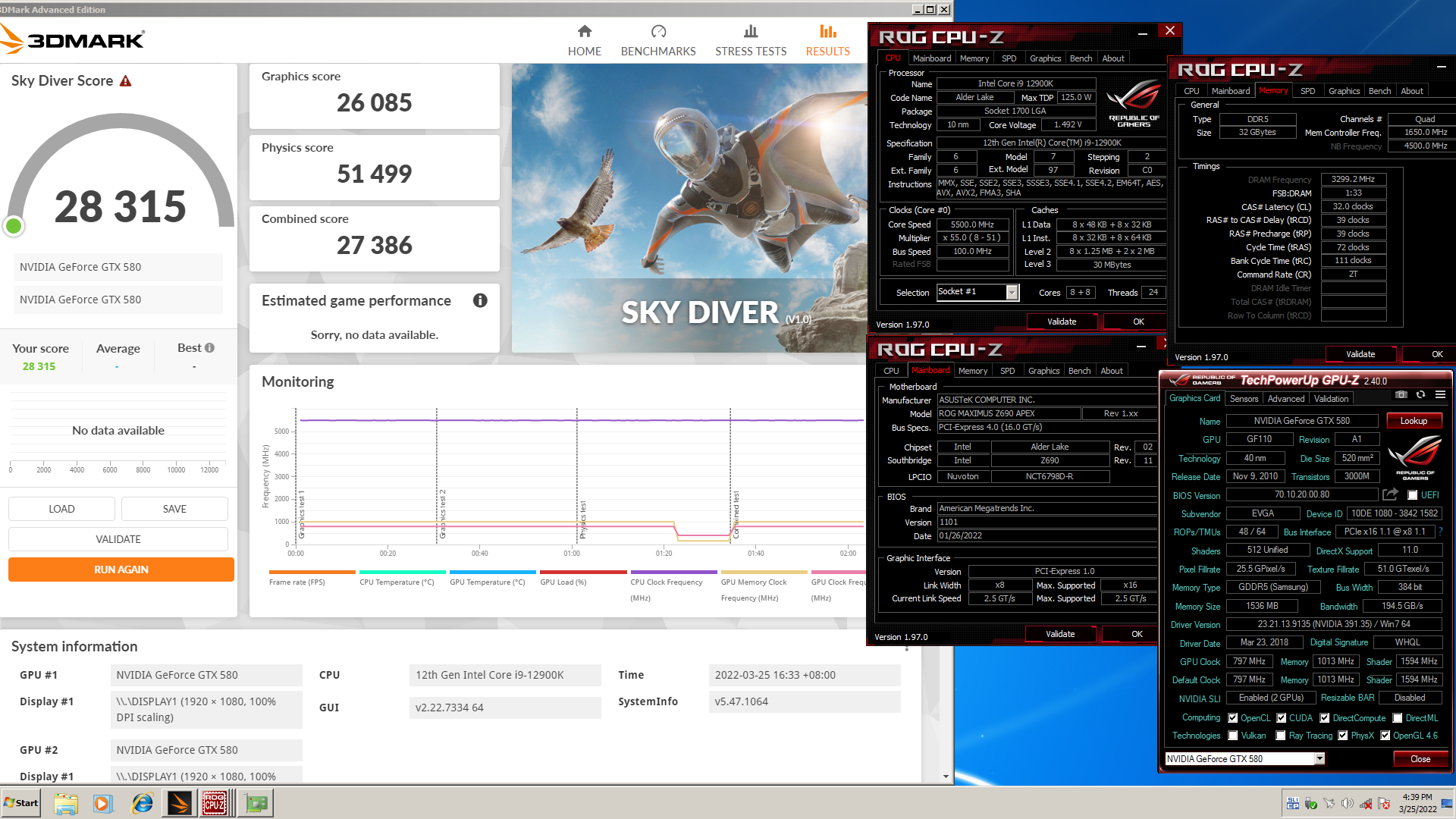
Task: Click the 3DMark scrollbar down arrow
Action: [946, 777]
